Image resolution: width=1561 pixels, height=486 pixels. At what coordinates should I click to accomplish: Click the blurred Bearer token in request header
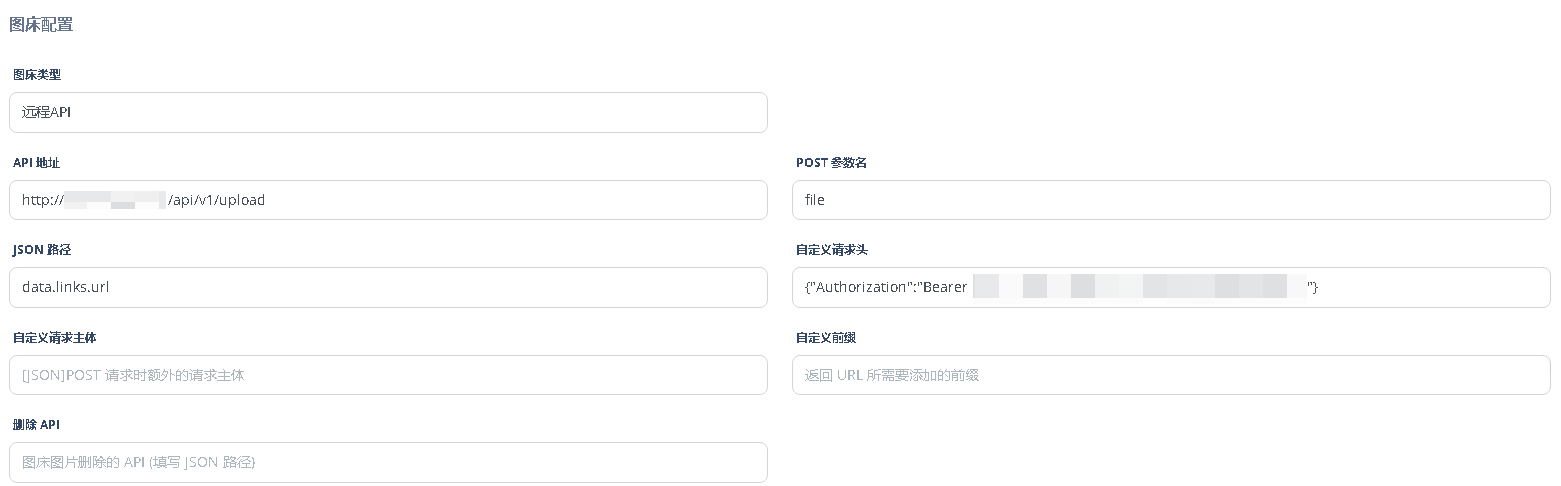(1138, 288)
